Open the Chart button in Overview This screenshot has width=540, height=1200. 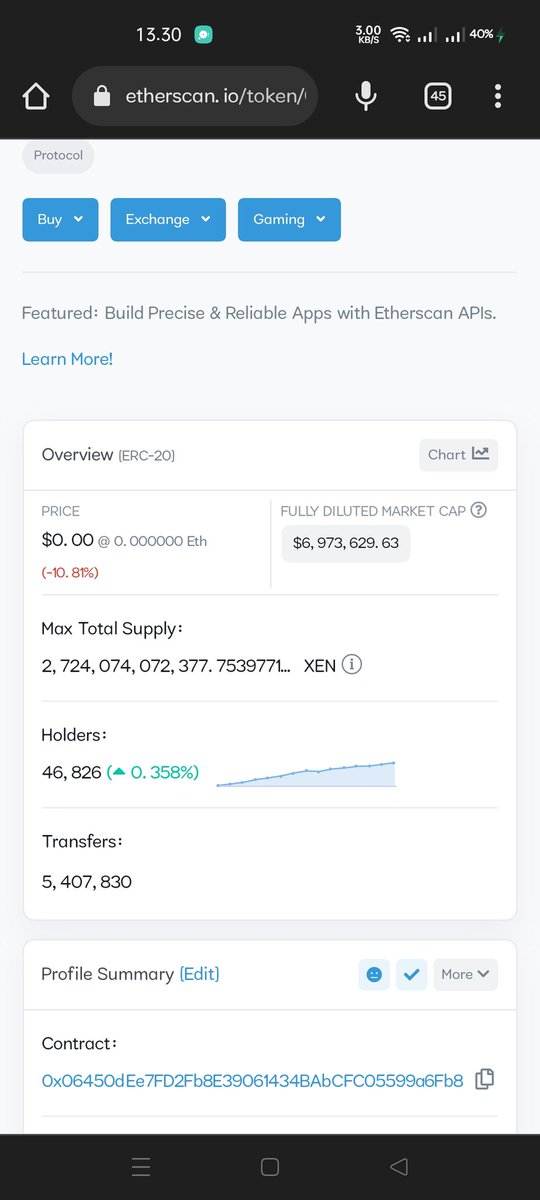458,454
